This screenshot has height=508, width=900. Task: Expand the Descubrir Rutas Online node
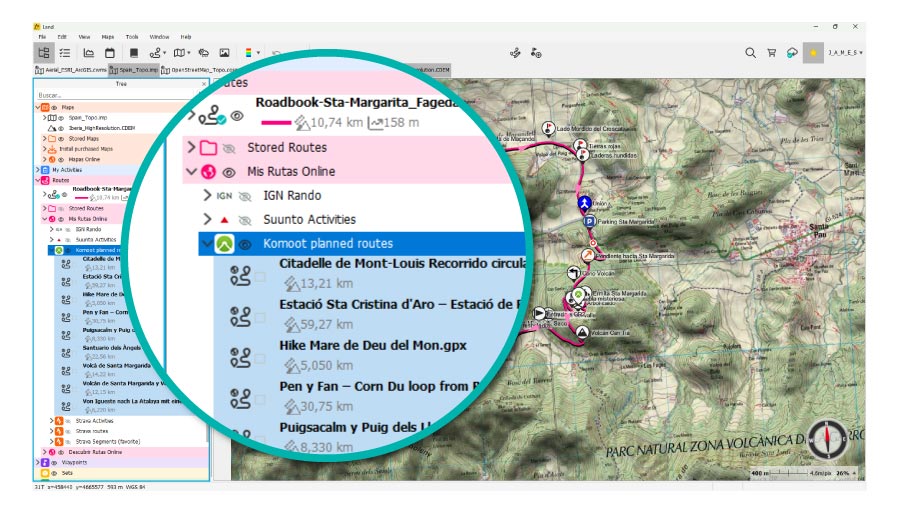(x=44, y=452)
